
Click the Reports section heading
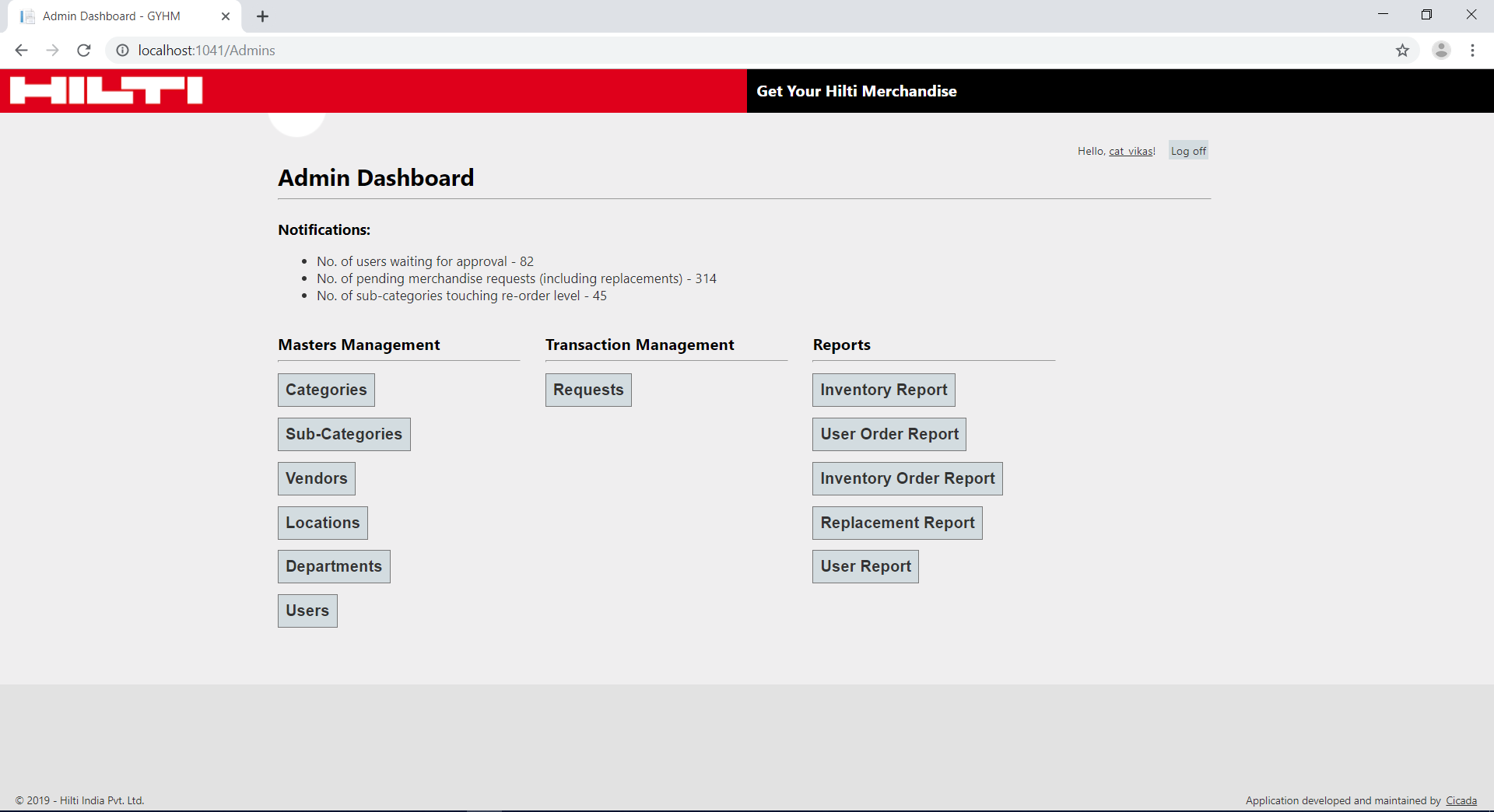coord(842,345)
